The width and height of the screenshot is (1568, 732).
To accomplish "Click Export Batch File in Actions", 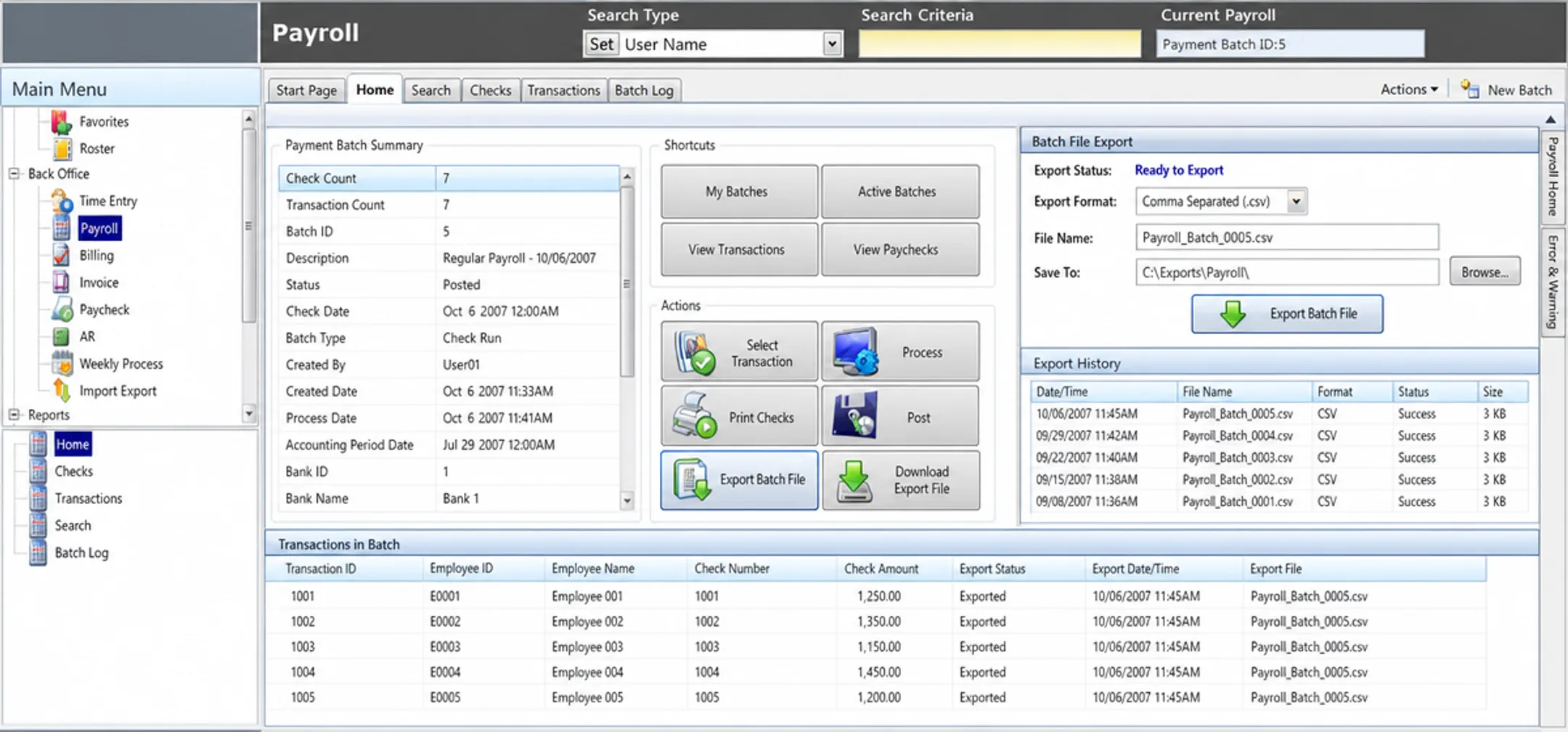I will (739, 480).
